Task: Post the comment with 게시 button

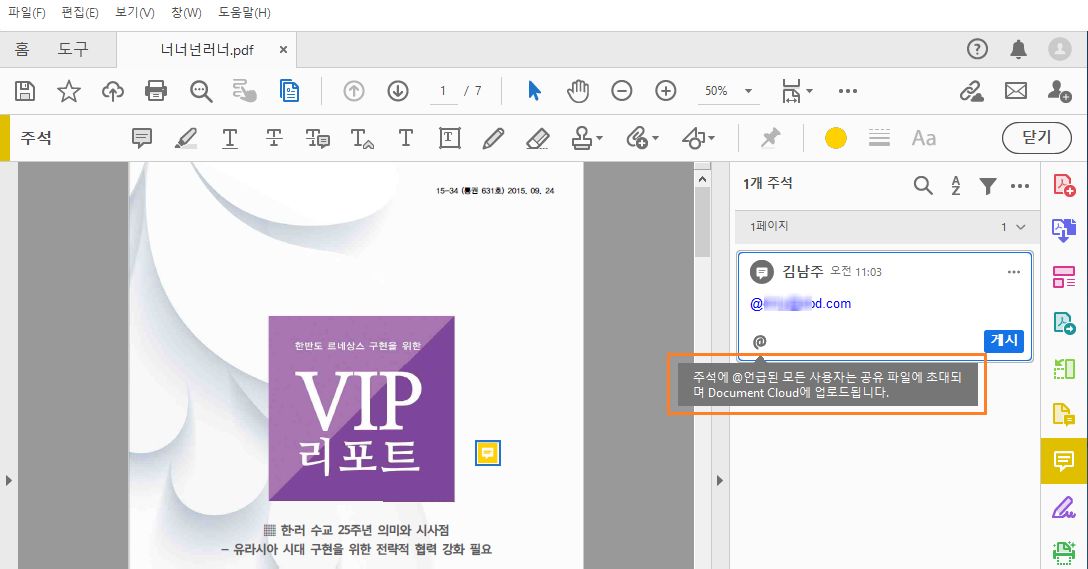Action: tap(1004, 340)
